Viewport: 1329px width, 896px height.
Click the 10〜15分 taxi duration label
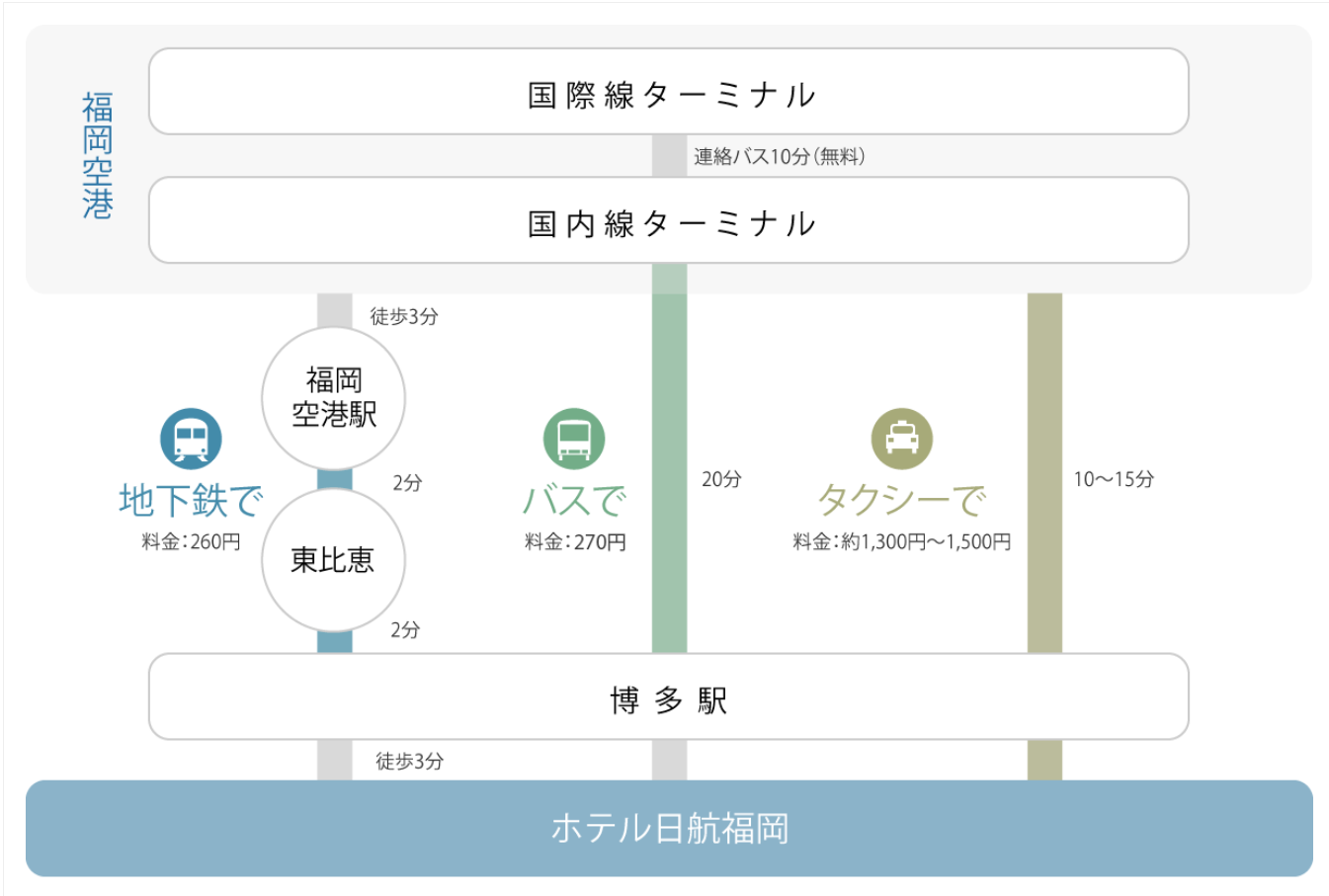click(1114, 479)
